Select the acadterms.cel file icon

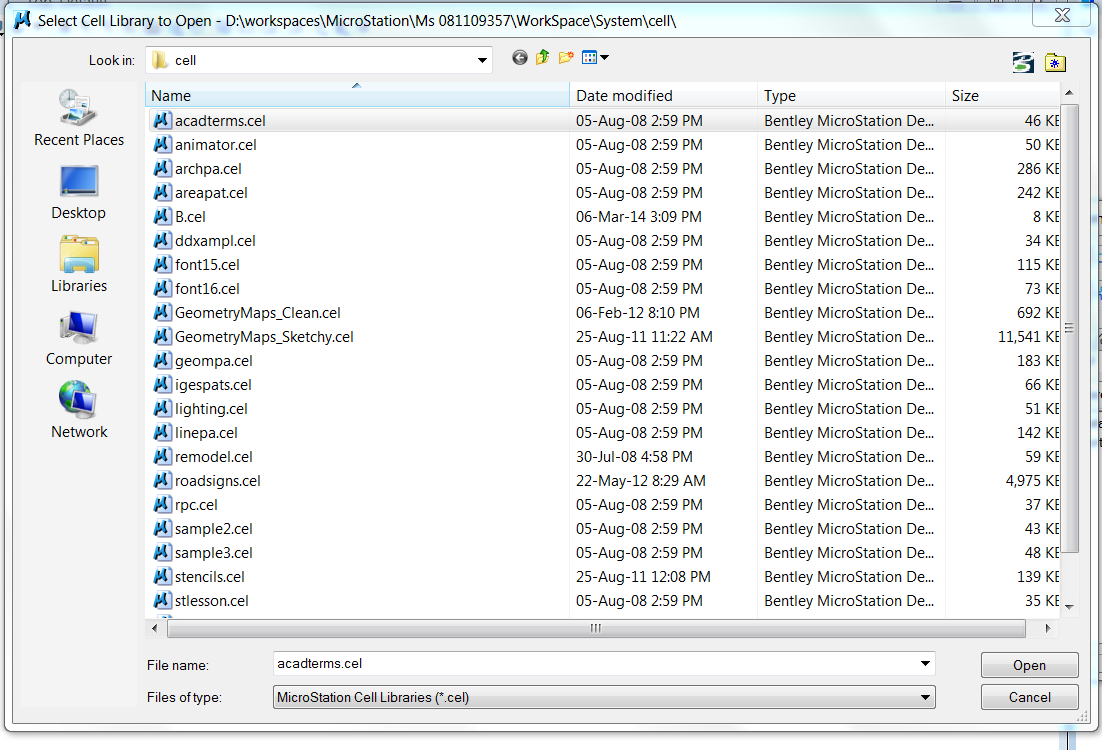point(162,120)
